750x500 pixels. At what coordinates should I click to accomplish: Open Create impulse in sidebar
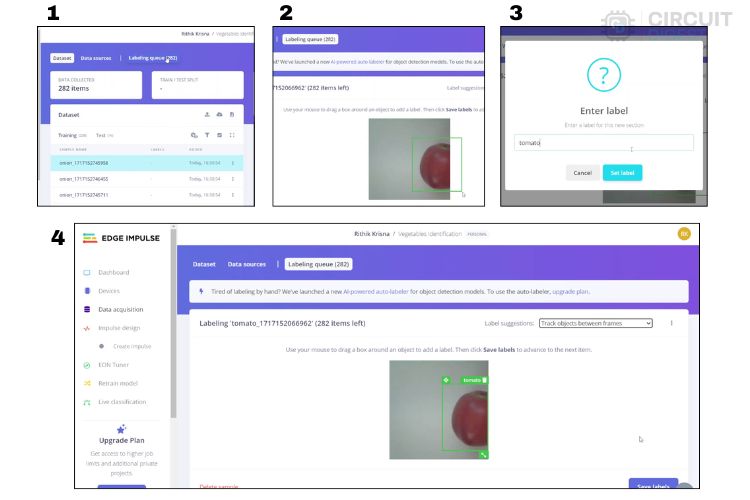point(132,346)
